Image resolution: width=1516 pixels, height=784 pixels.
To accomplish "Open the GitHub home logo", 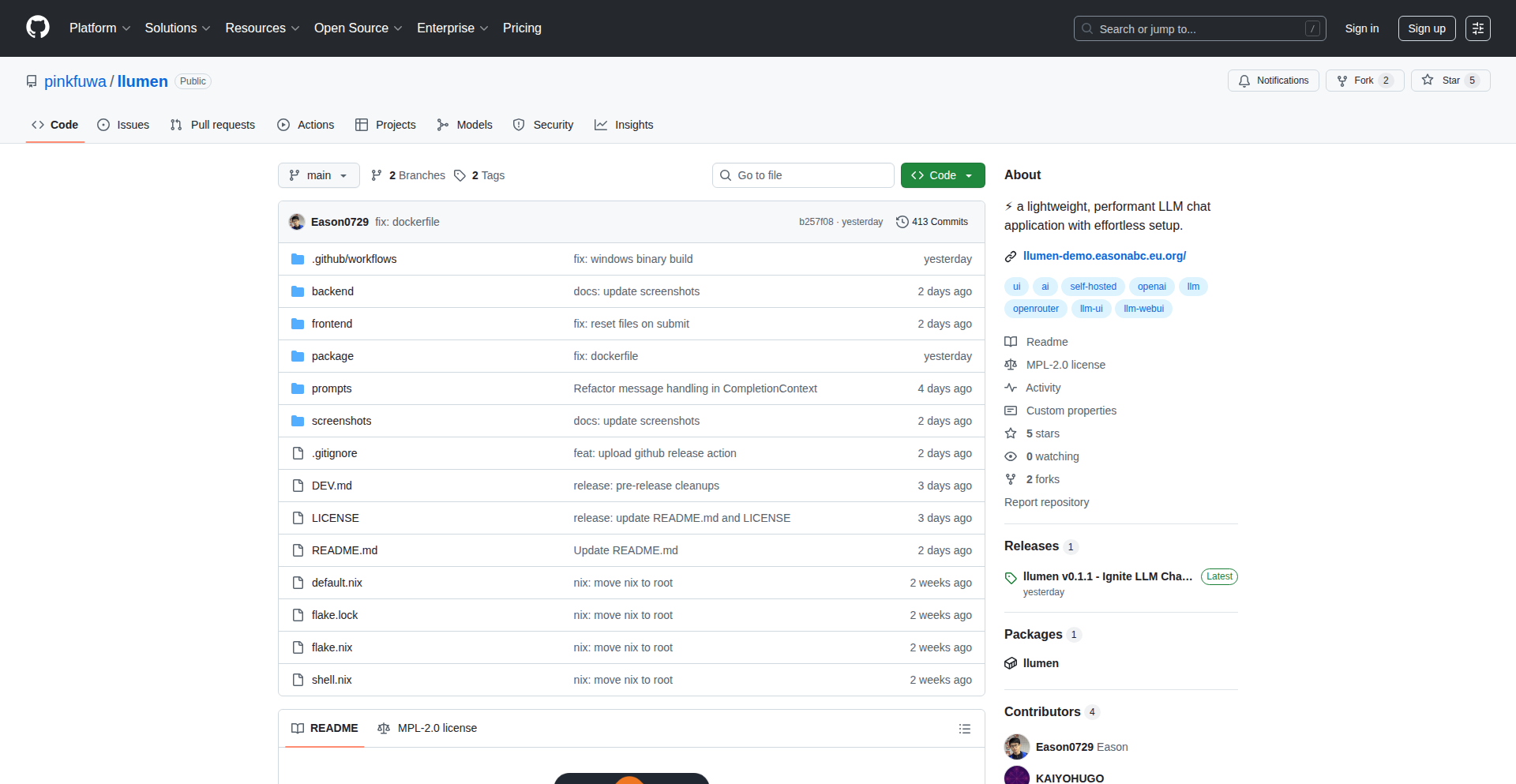I will (38, 28).
